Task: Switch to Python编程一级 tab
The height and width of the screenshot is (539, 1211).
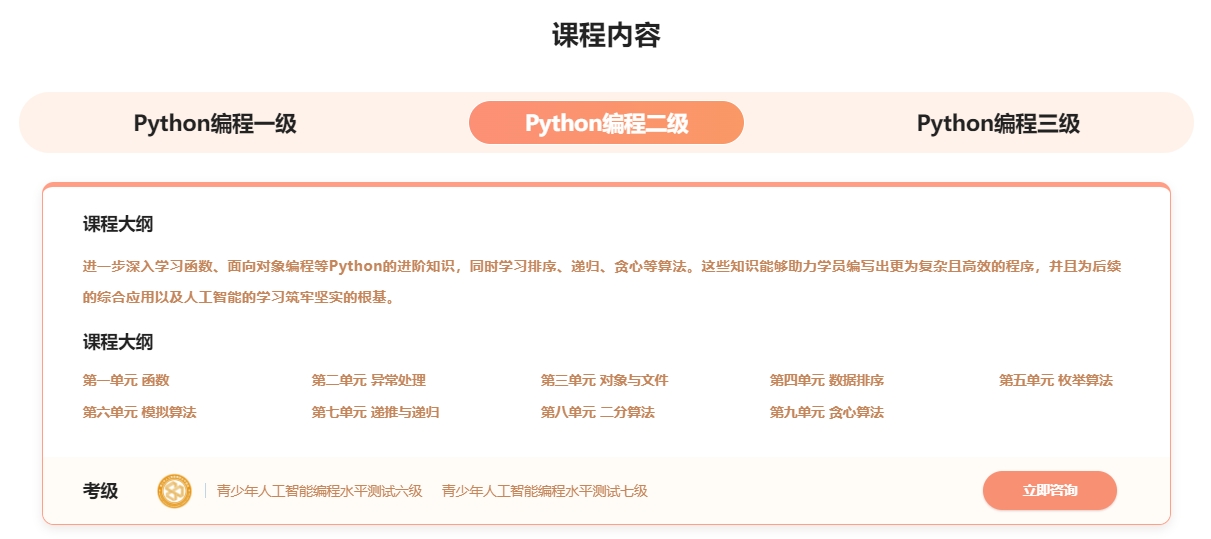Action: click(215, 123)
